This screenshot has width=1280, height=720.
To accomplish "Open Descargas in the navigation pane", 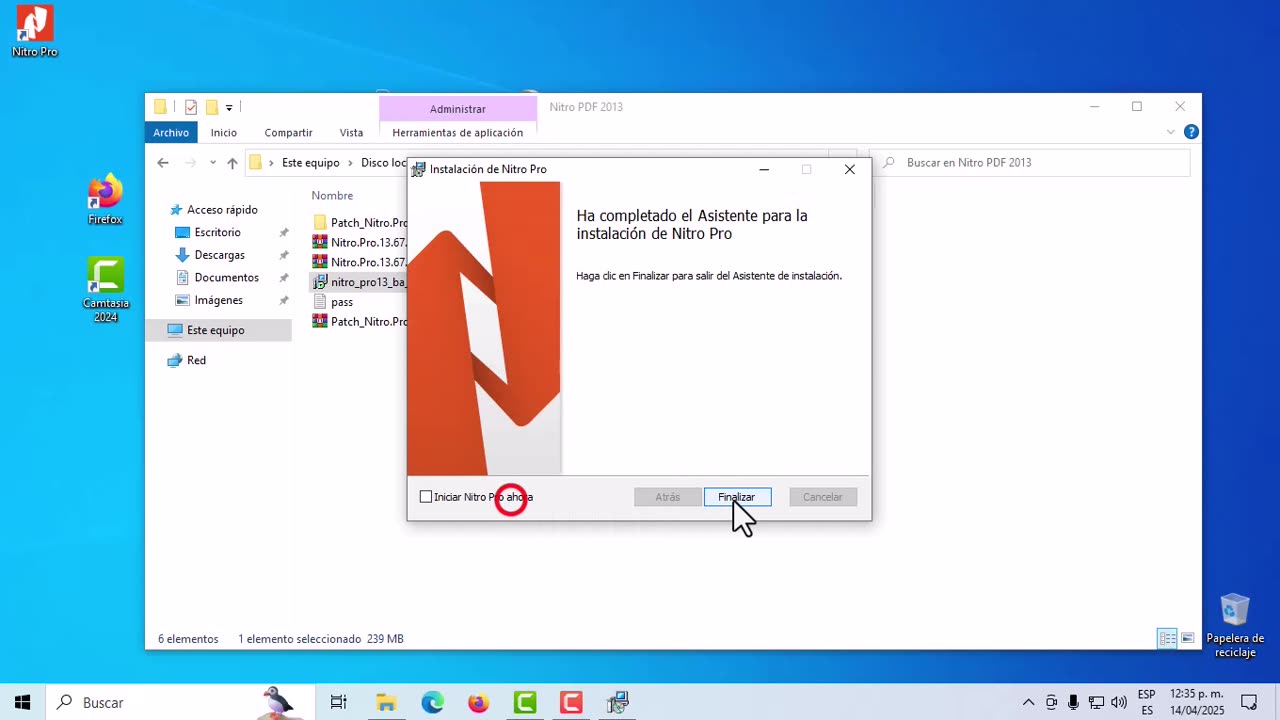I will pyautogui.click(x=220, y=255).
